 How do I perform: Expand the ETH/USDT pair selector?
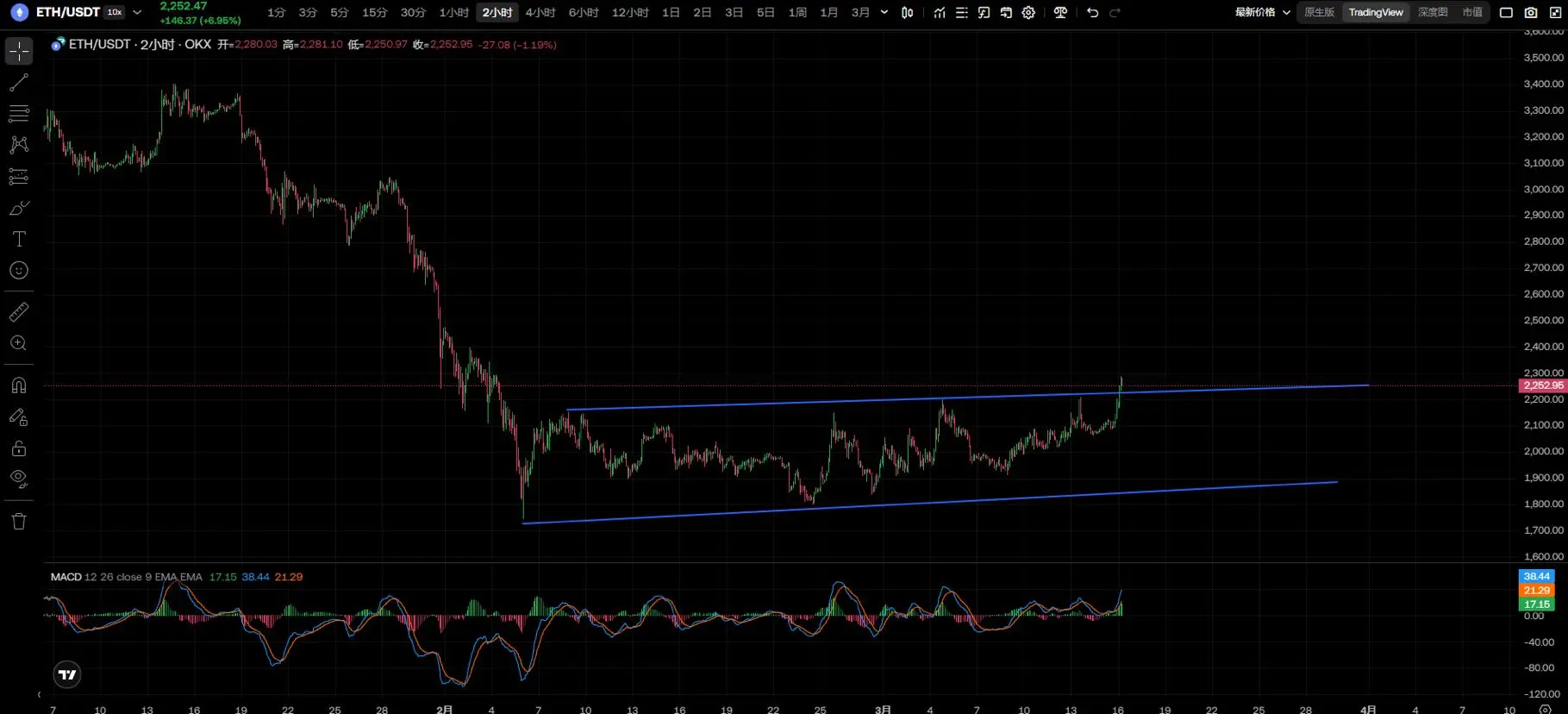(137, 12)
